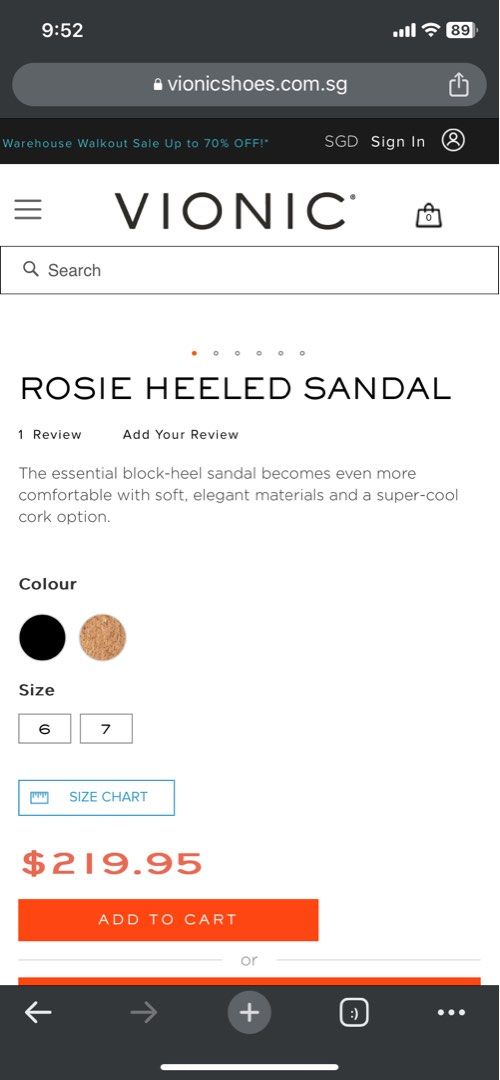Open the shopping bag cart
Viewport: 500px width, 1080px height.
coord(428,216)
